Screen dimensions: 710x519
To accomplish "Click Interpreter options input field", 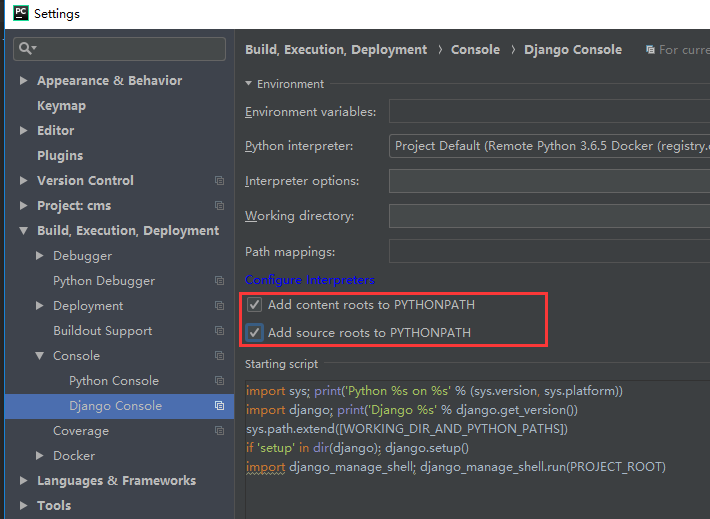I will tap(549, 181).
